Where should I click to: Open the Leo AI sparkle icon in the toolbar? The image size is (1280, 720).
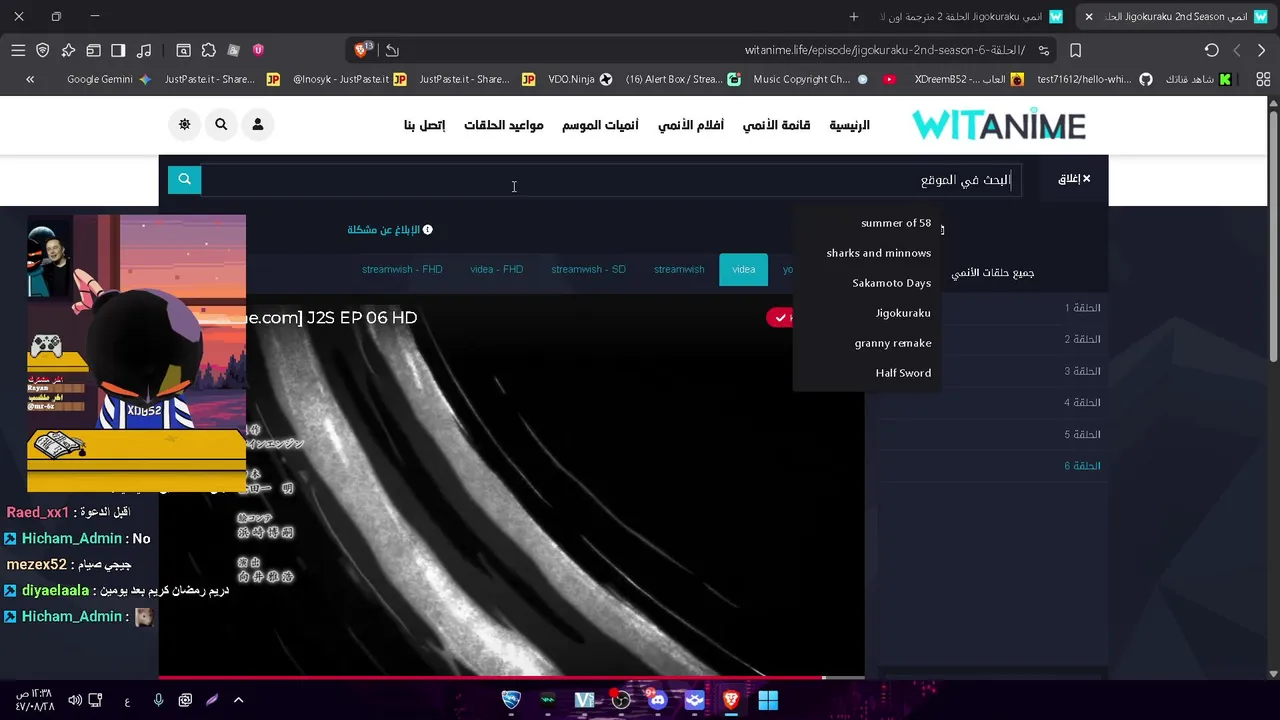[68, 50]
